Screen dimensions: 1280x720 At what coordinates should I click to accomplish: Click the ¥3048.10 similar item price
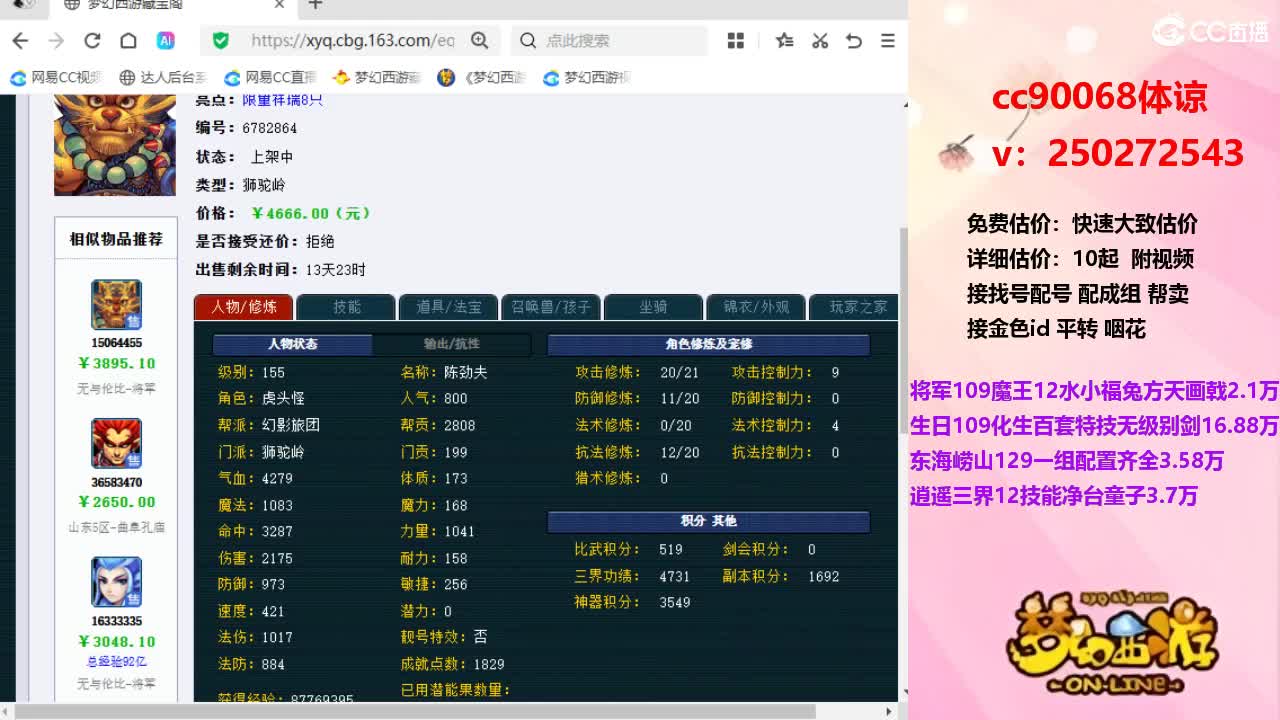point(117,642)
